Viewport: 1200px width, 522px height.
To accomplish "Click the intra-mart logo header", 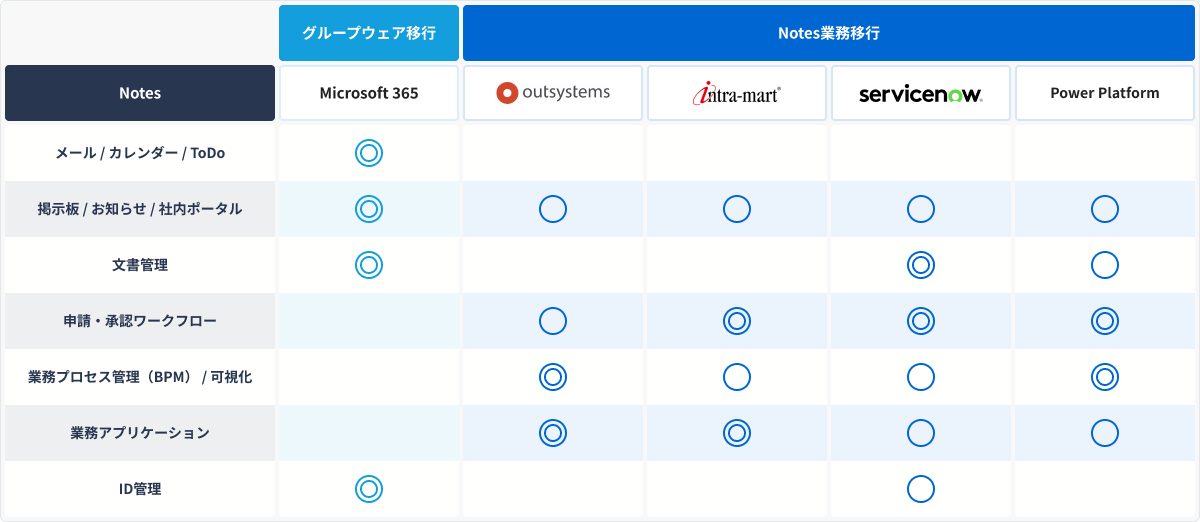I will (x=737, y=93).
